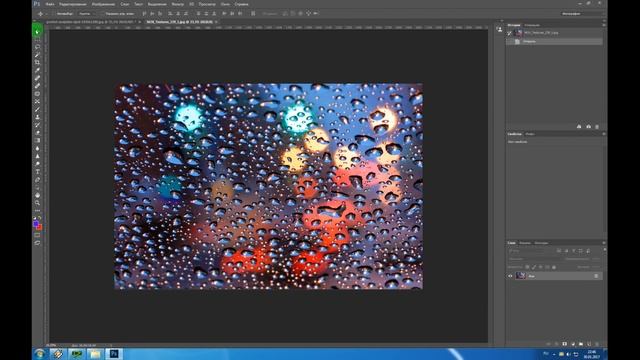Click Photoshop icon in Windows taskbar
Image resolution: width=640 pixels, height=360 pixels.
coord(114,353)
